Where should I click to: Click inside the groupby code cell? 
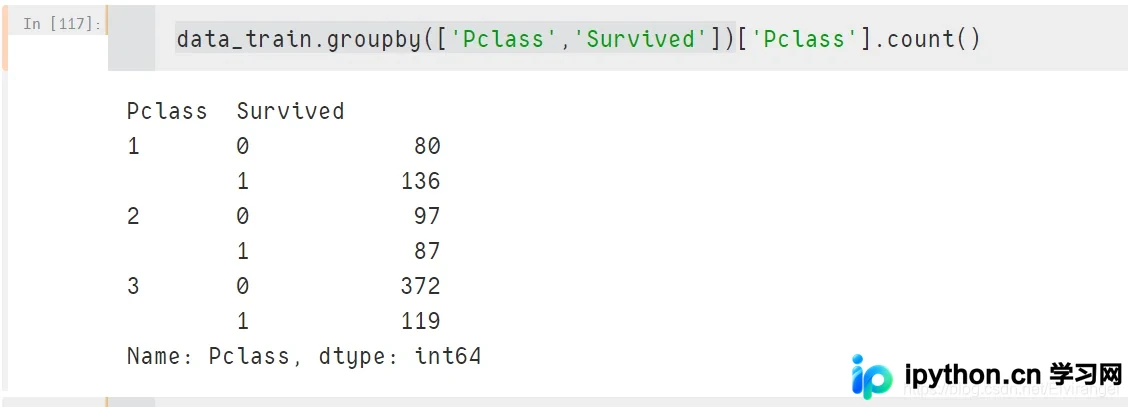pyautogui.click(x=617, y=38)
